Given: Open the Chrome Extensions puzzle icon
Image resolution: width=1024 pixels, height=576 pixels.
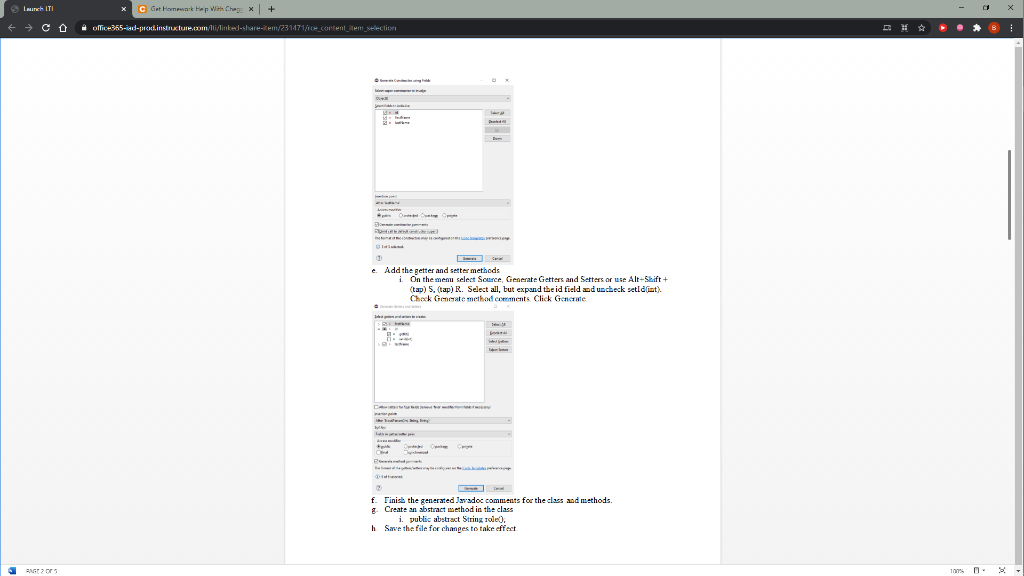Looking at the screenshot, I should pos(976,28).
